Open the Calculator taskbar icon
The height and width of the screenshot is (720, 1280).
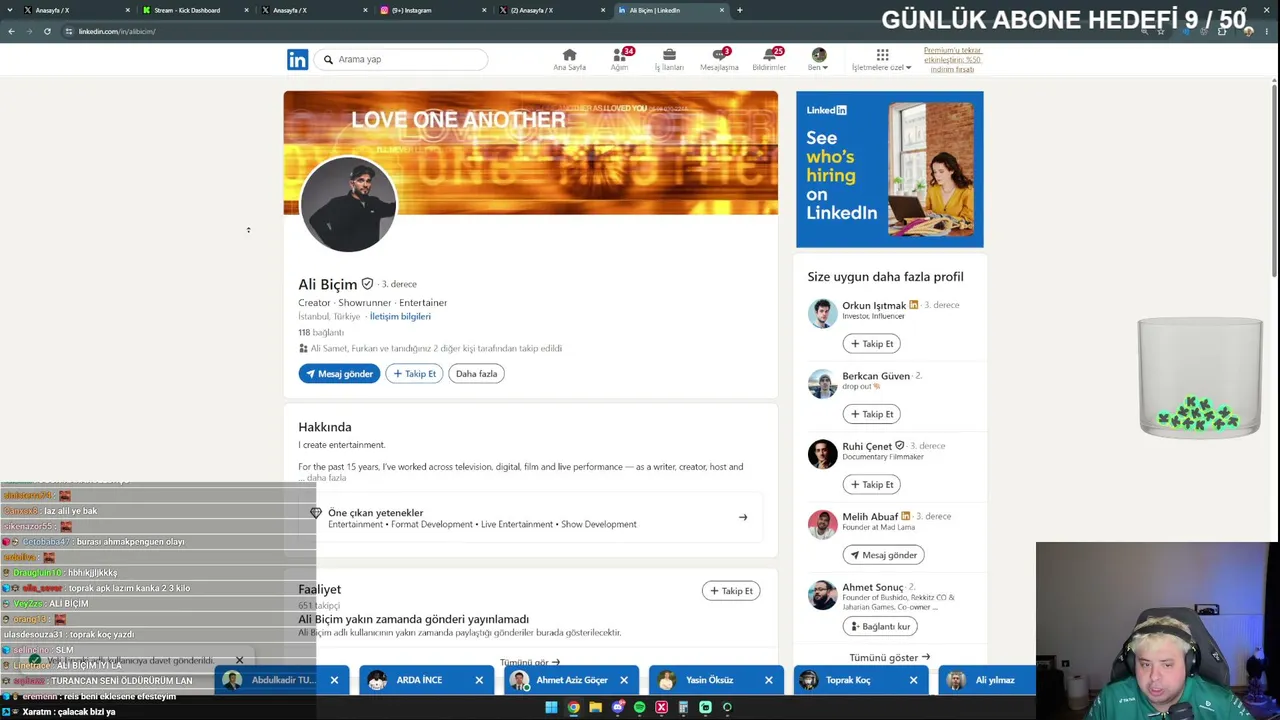click(x=683, y=708)
